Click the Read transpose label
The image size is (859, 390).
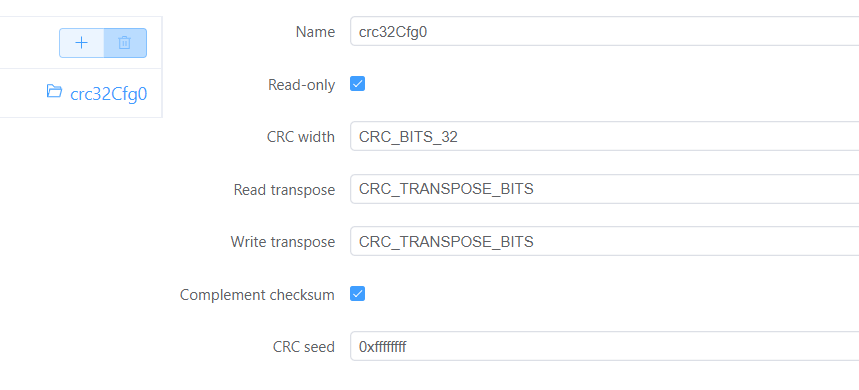coord(284,190)
